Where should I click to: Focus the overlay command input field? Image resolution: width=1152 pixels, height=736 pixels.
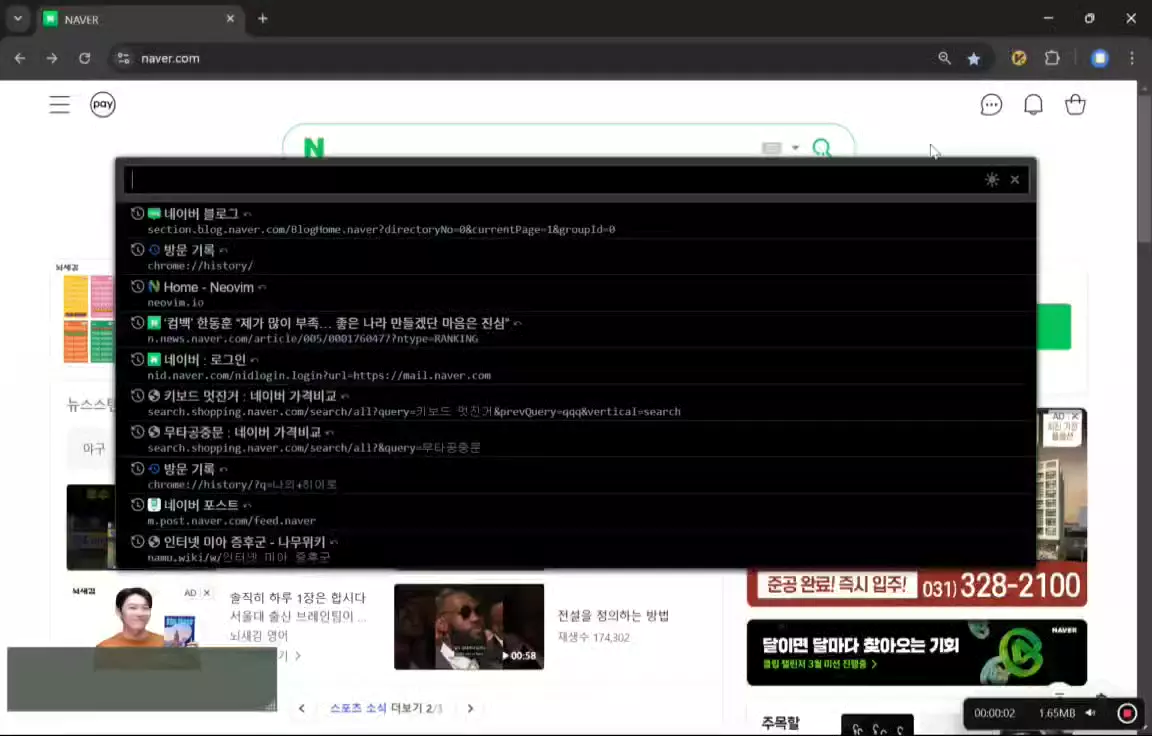click(x=551, y=180)
